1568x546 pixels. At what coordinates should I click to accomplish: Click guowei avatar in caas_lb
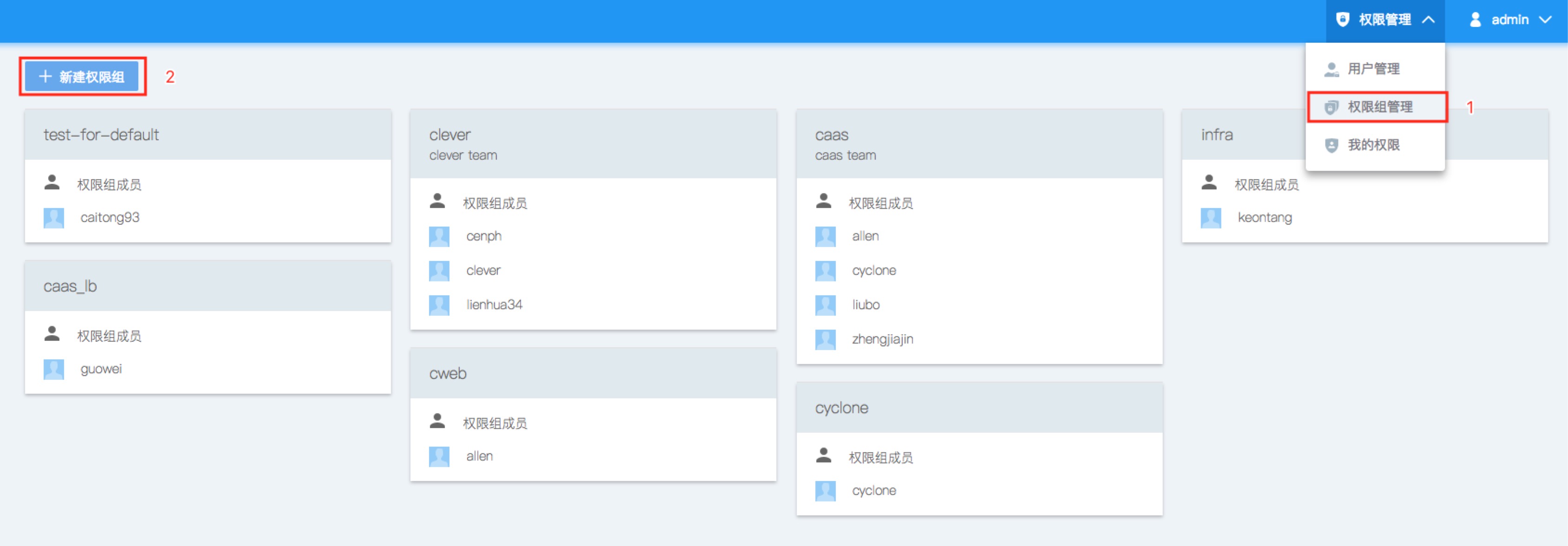(53, 370)
